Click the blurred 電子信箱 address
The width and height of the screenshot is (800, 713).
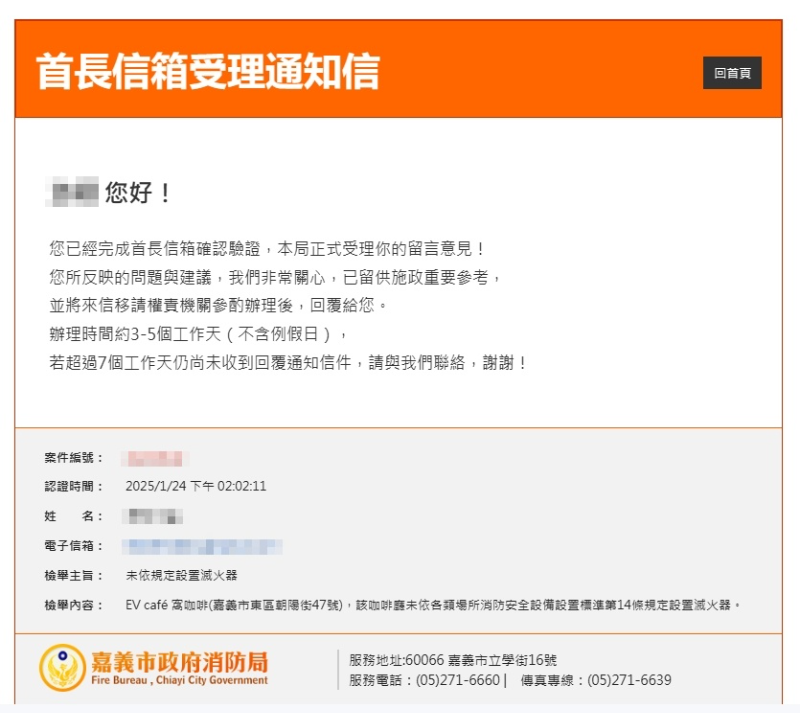(202, 546)
